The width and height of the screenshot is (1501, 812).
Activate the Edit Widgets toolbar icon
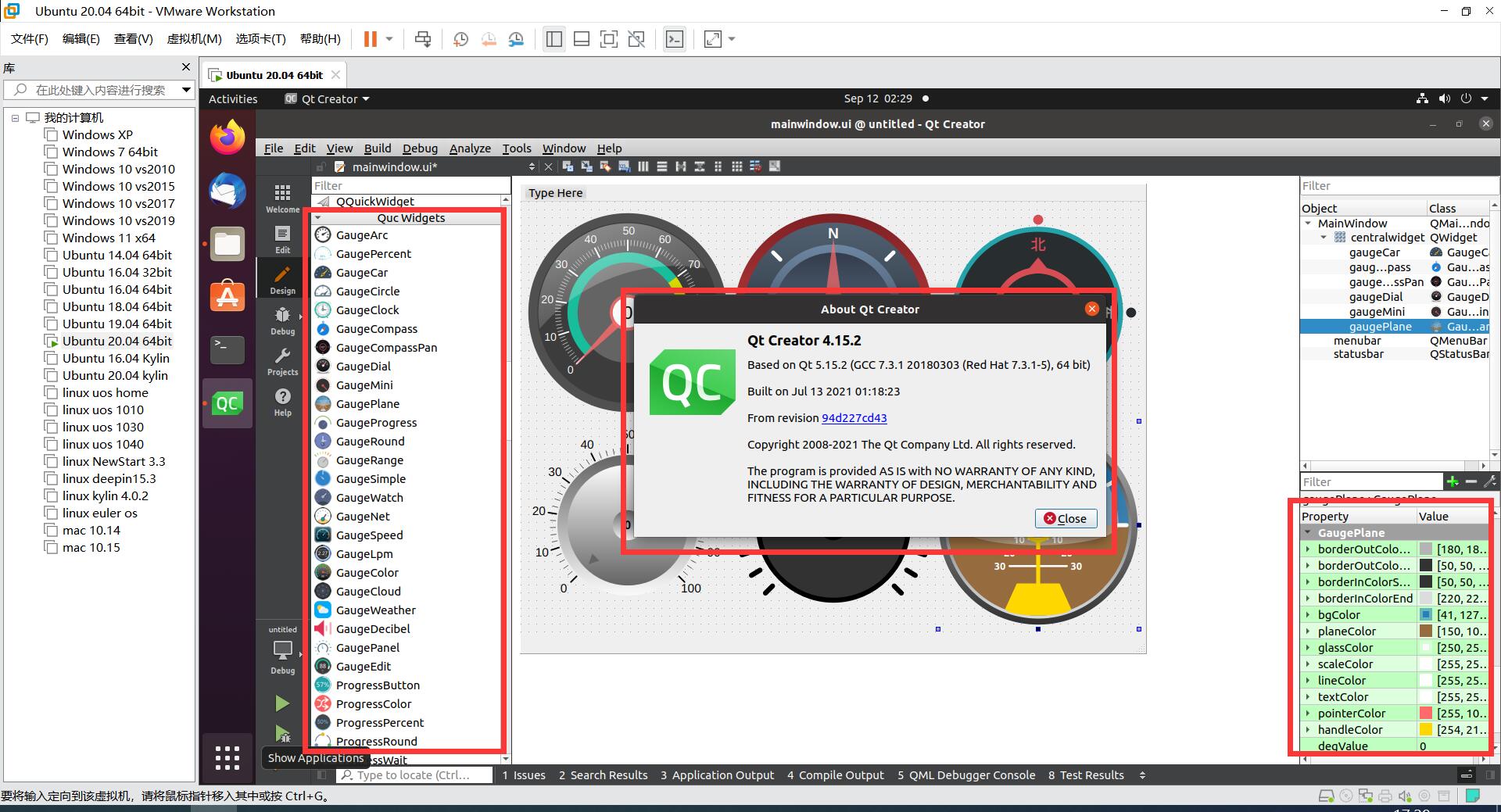coord(568,166)
